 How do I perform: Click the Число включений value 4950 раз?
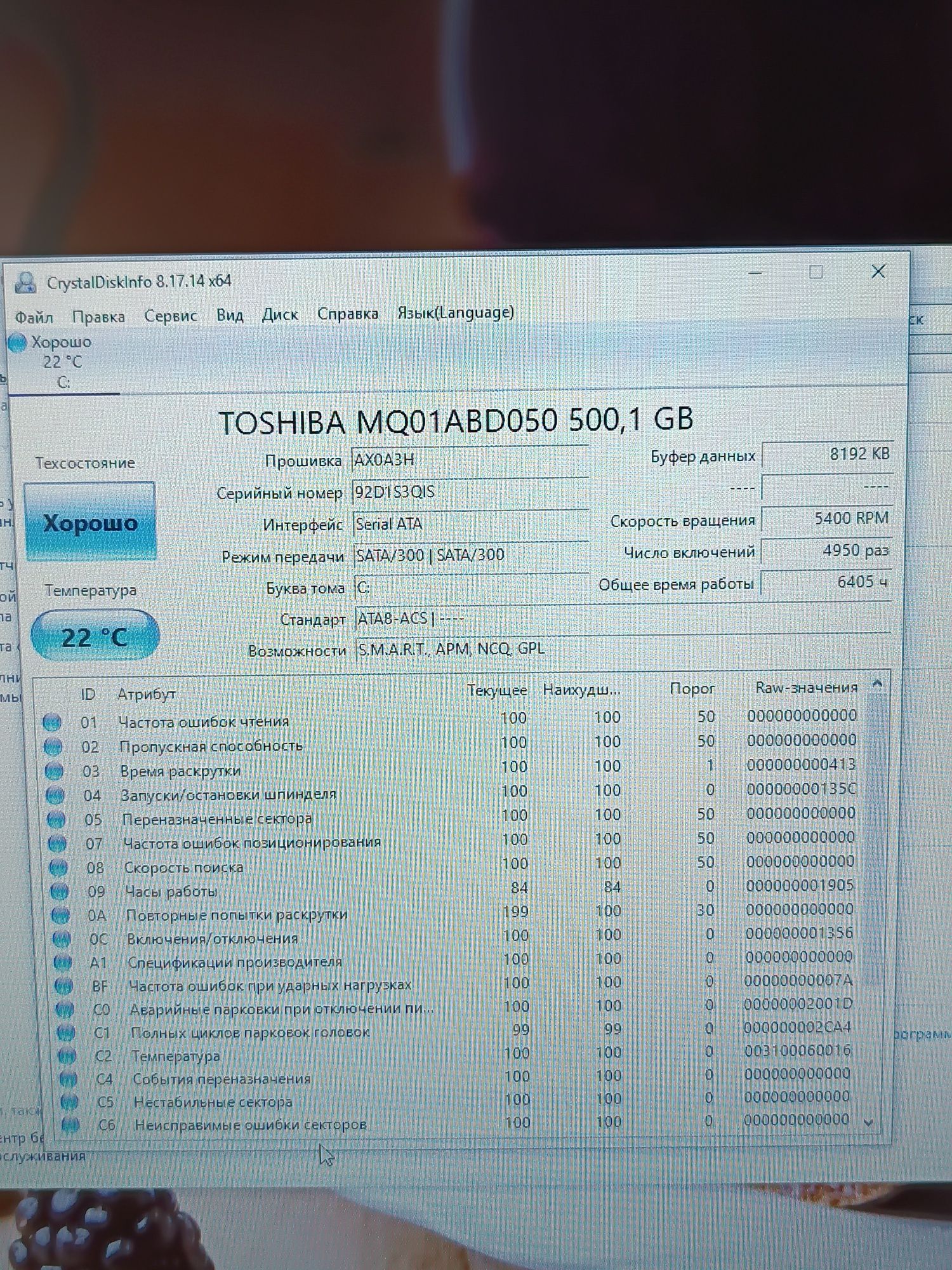(x=826, y=551)
